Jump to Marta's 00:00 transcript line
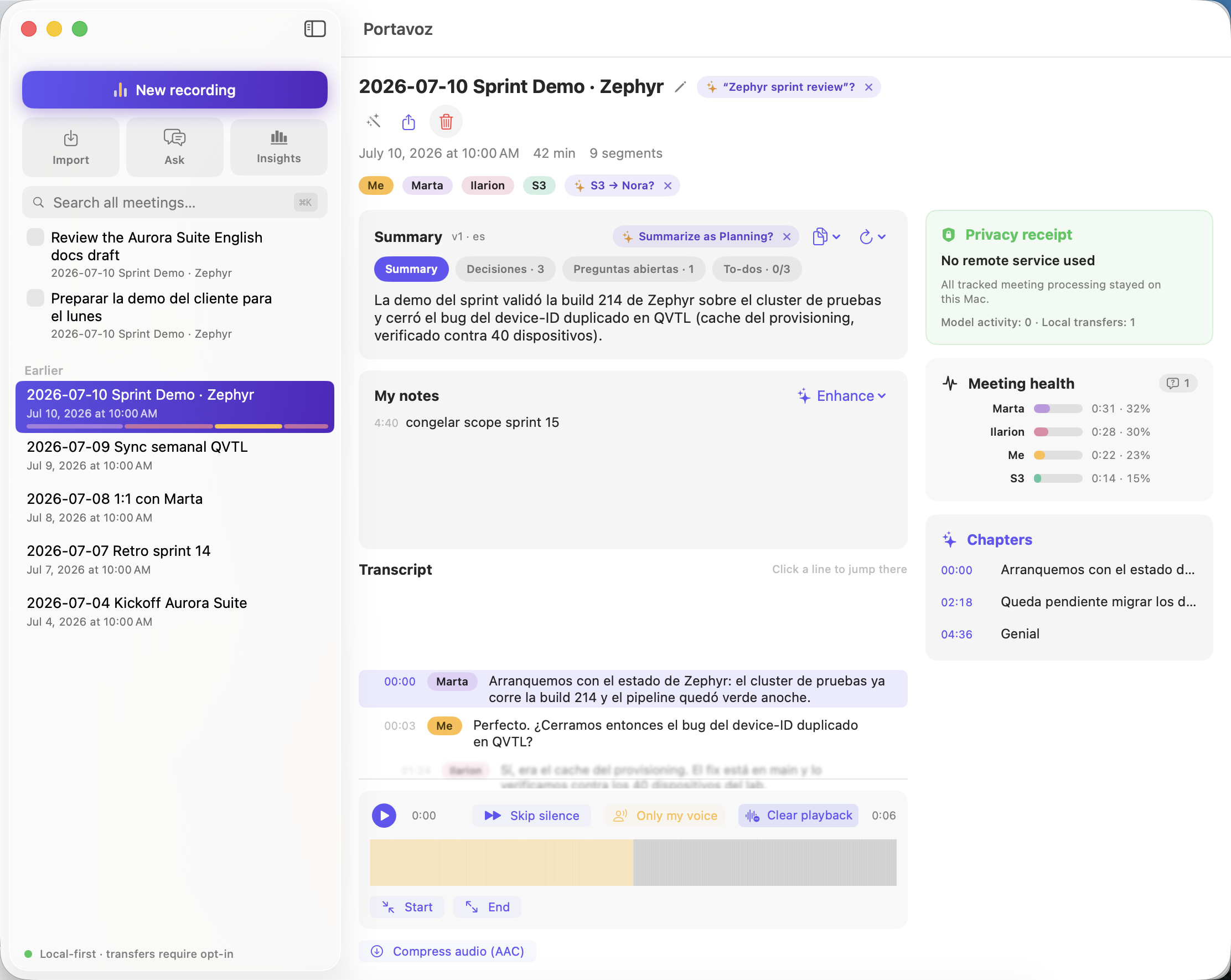Viewport: 1231px width, 980px height. click(633, 689)
